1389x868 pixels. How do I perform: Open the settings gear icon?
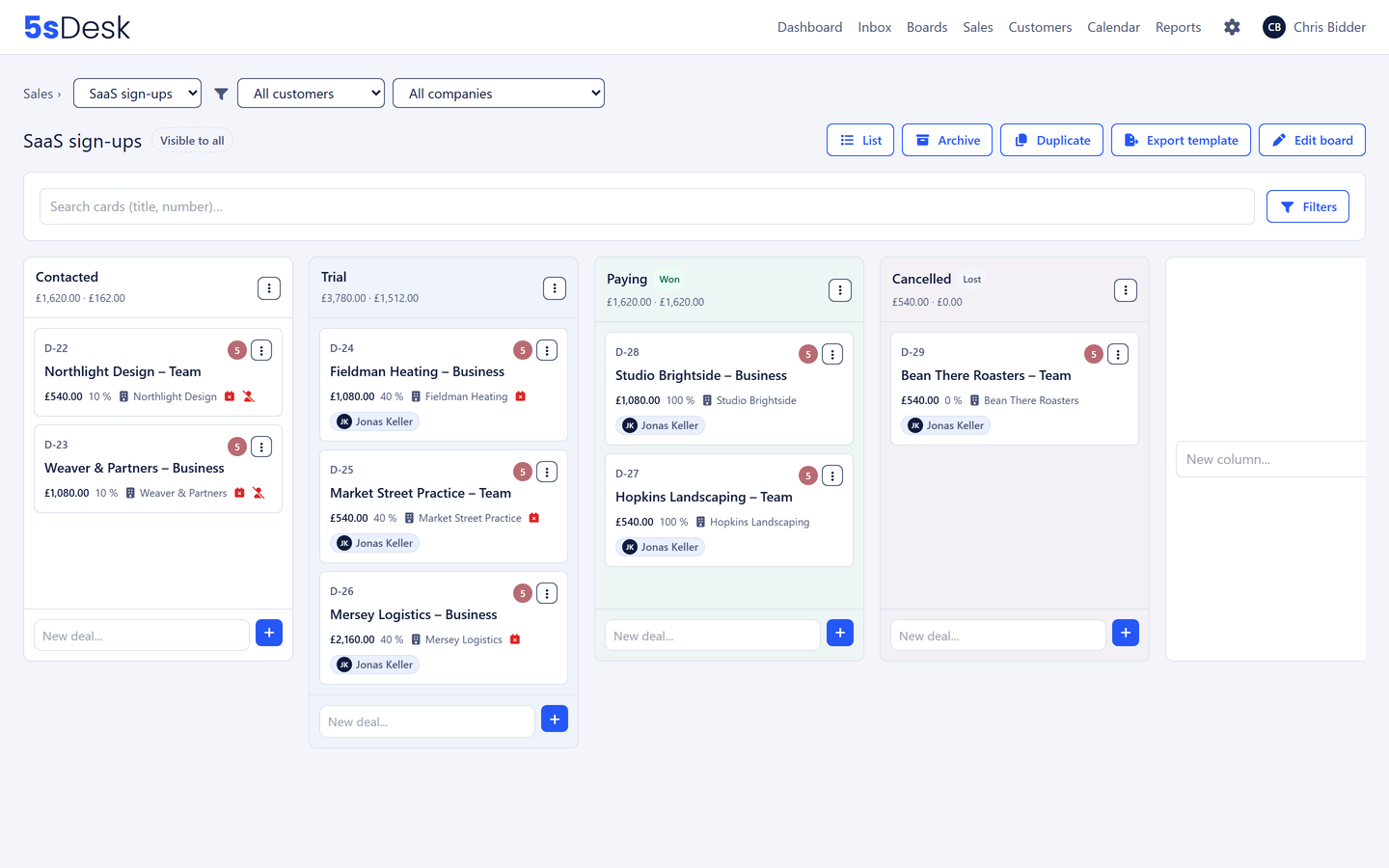tap(1232, 27)
